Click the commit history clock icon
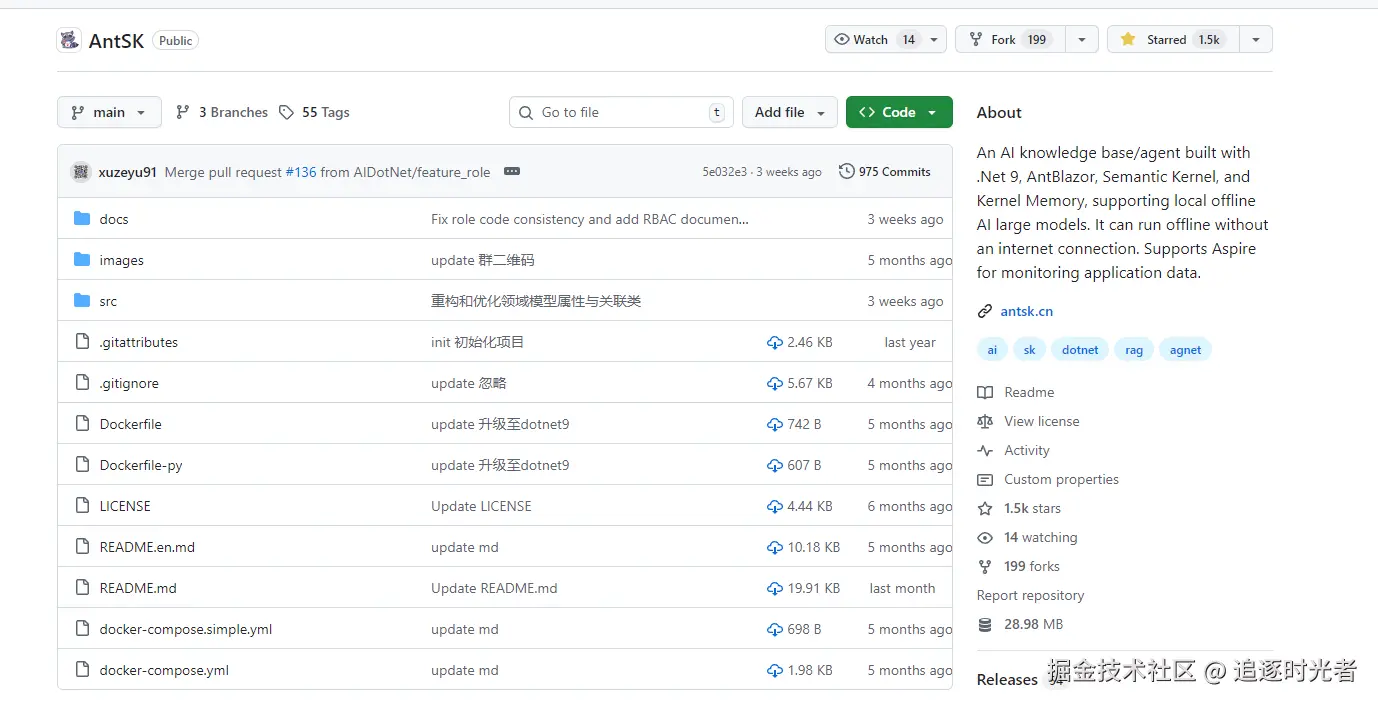The image size is (1378, 705). 846,172
